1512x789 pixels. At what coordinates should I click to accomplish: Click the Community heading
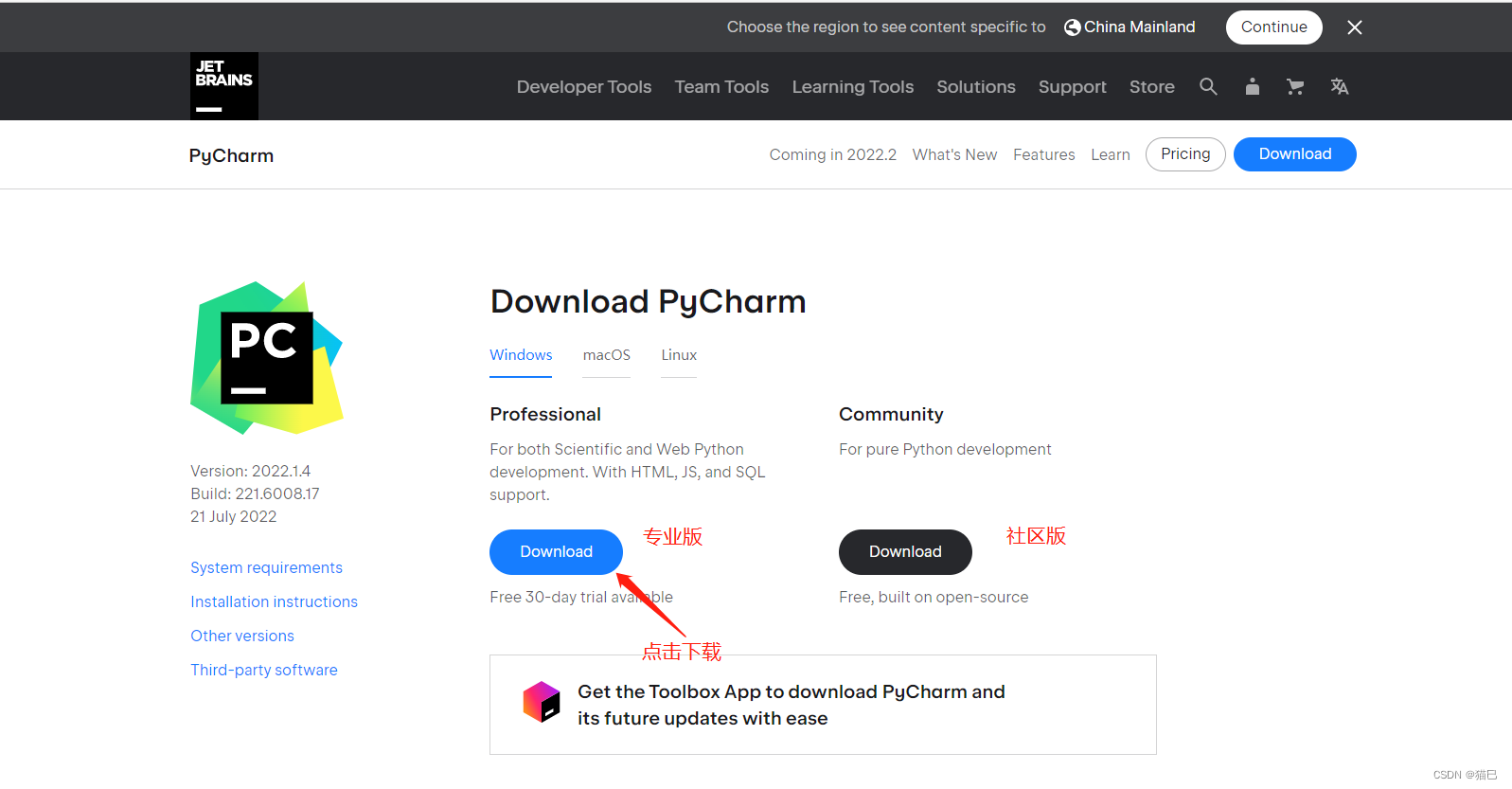tap(891, 414)
